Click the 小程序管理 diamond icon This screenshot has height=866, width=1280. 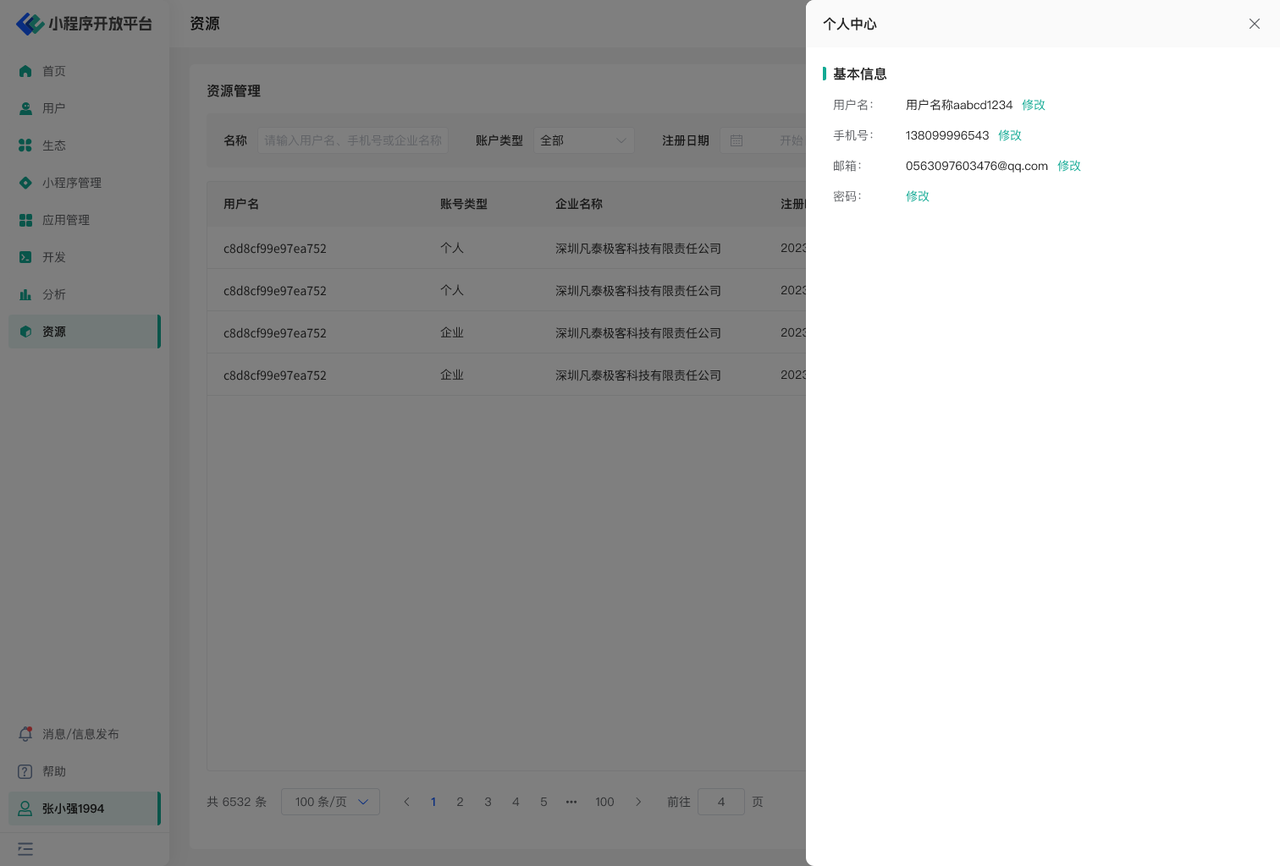click(x=26, y=183)
